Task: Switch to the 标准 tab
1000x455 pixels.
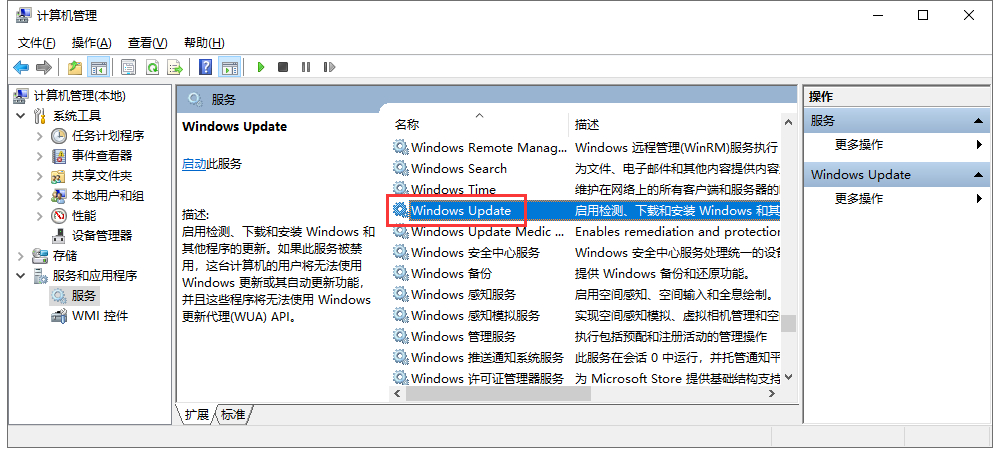Action: point(233,415)
